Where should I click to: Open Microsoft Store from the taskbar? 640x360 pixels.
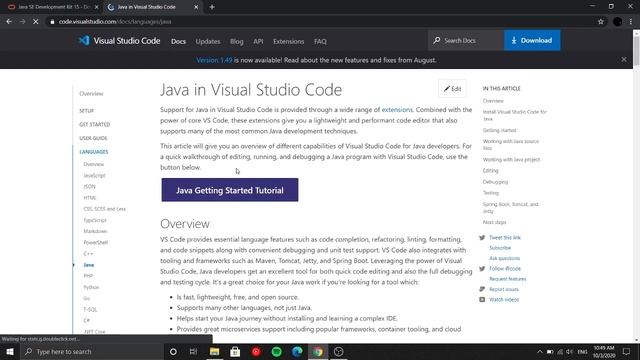235,351
